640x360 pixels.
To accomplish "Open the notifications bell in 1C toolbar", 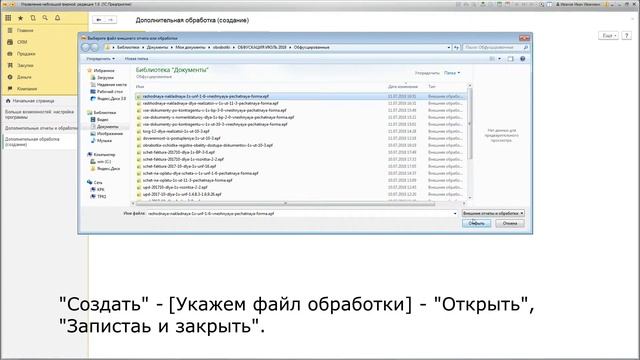I will tap(58, 18).
